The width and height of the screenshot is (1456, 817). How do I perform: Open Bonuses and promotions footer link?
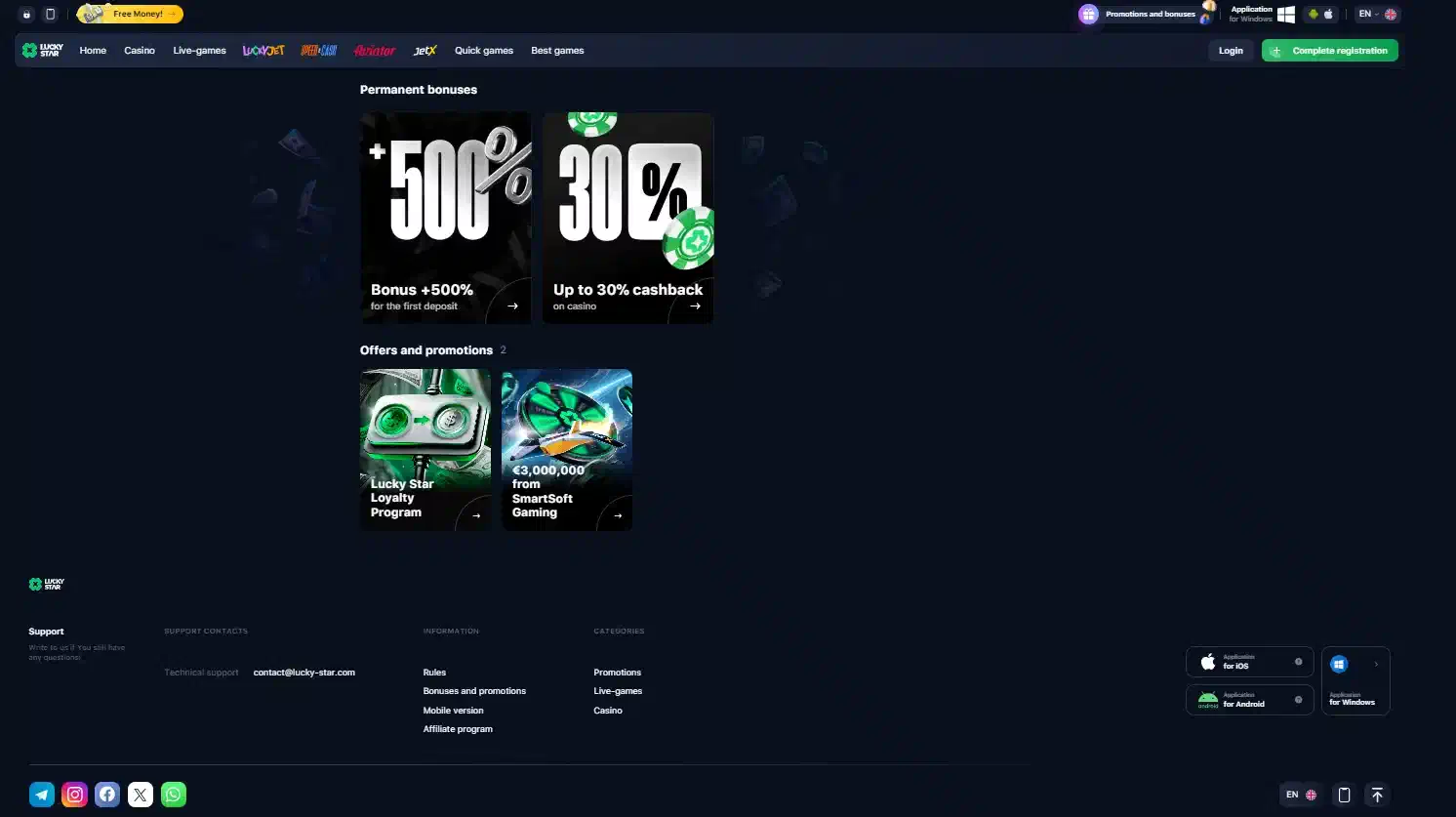pos(474,691)
